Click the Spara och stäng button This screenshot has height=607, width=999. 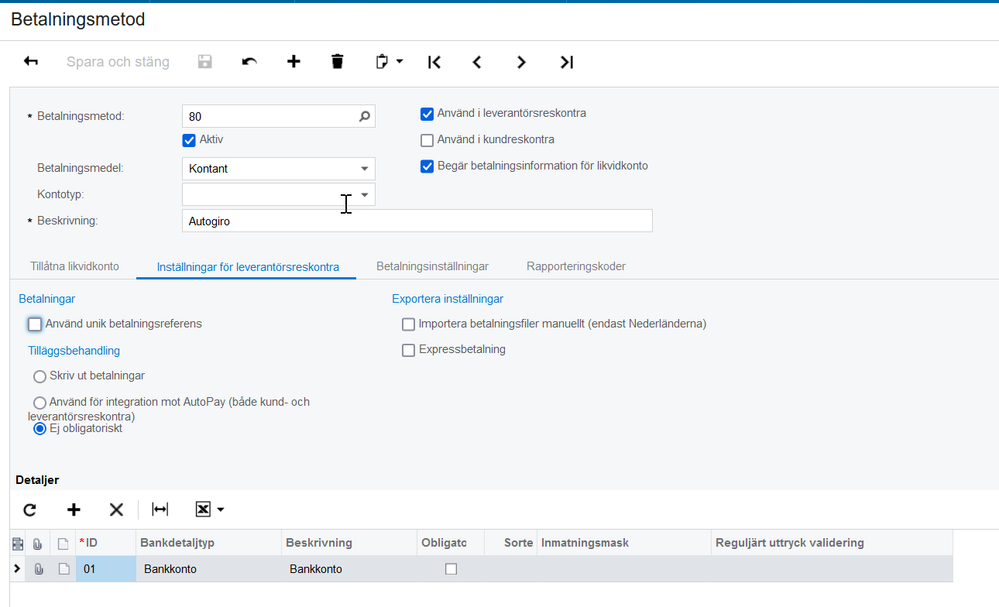[118, 62]
